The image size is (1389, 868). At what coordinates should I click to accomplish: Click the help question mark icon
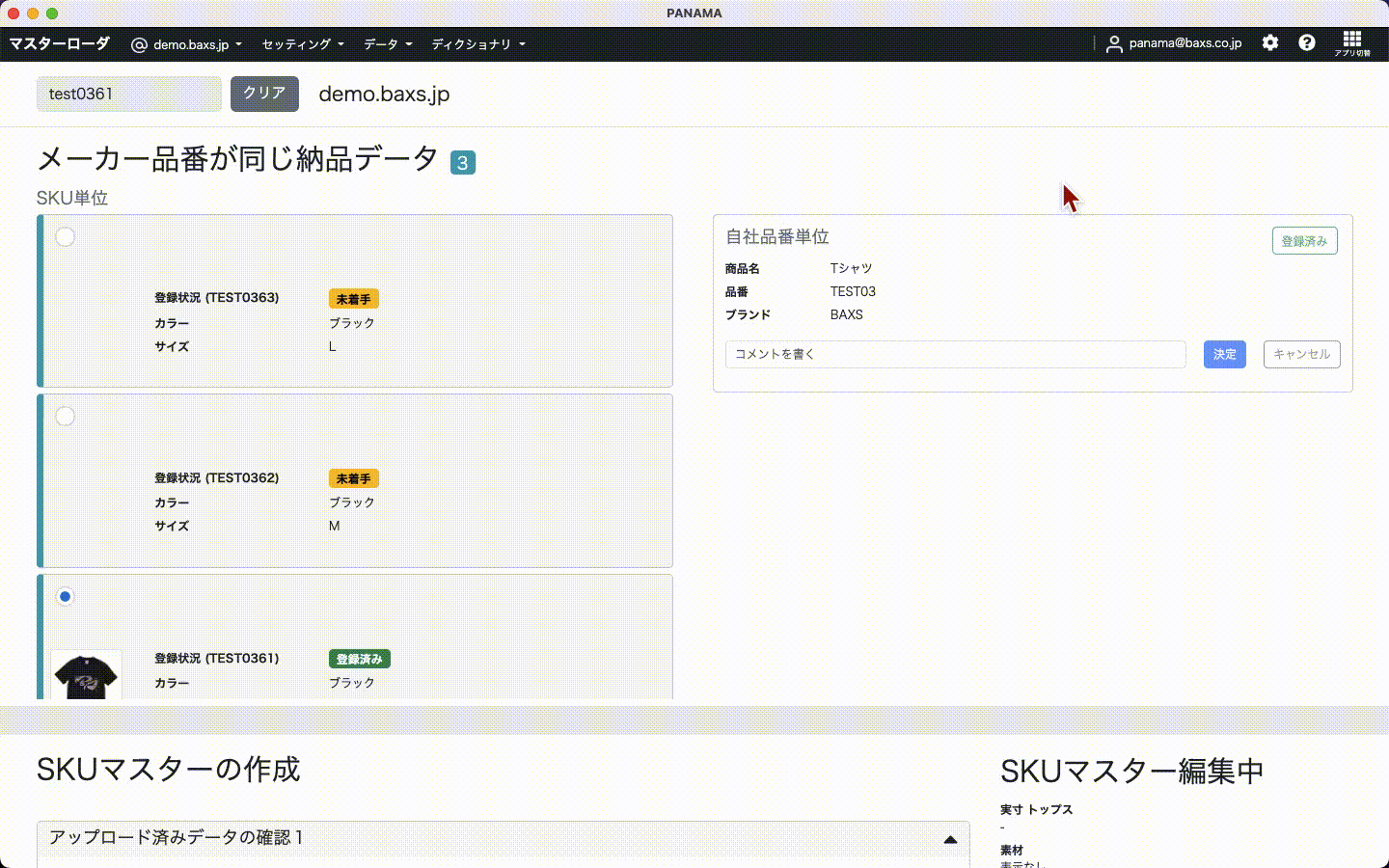(x=1307, y=42)
